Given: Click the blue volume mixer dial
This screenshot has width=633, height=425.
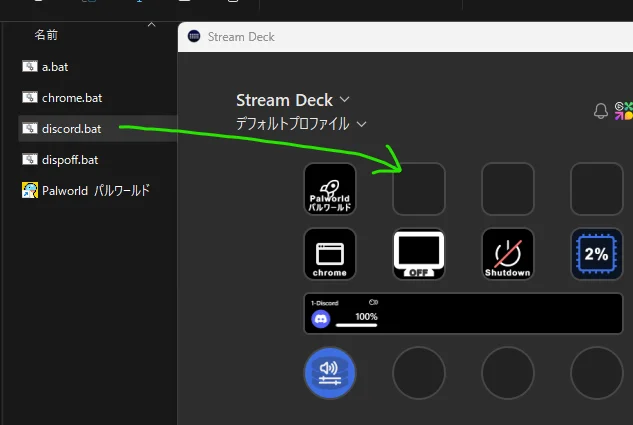Looking at the screenshot, I should 330,373.
